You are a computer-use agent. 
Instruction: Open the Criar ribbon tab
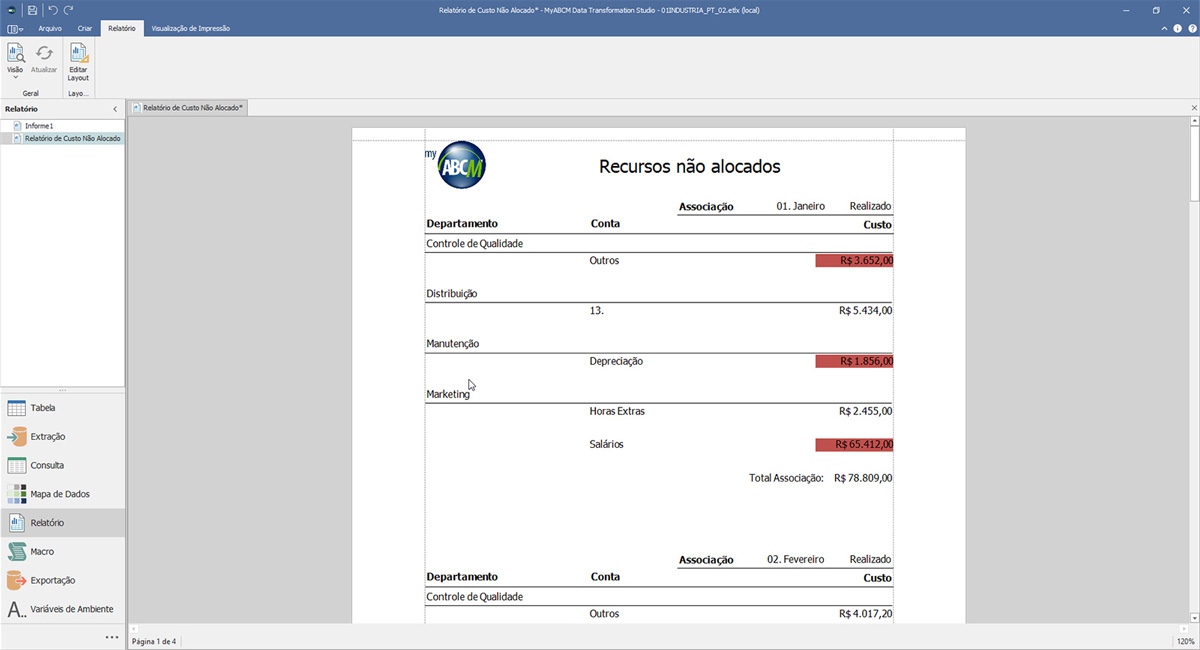pos(85,29)
